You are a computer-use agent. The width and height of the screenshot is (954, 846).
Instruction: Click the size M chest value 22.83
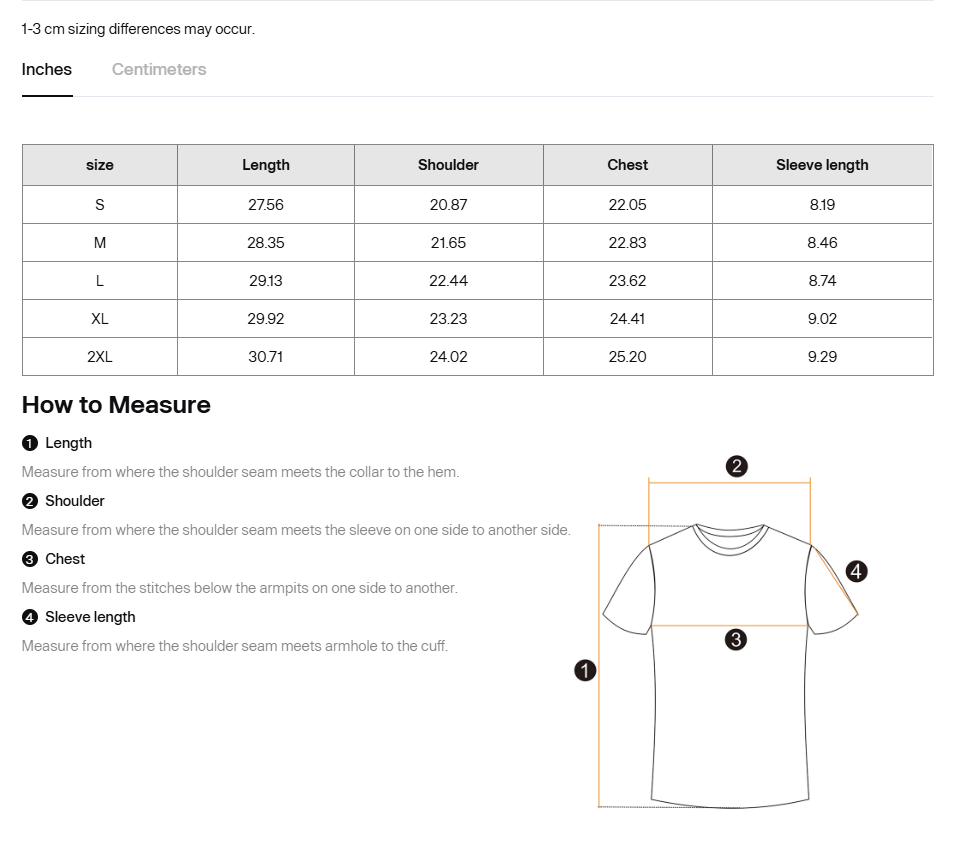click(x=627, y=243)
